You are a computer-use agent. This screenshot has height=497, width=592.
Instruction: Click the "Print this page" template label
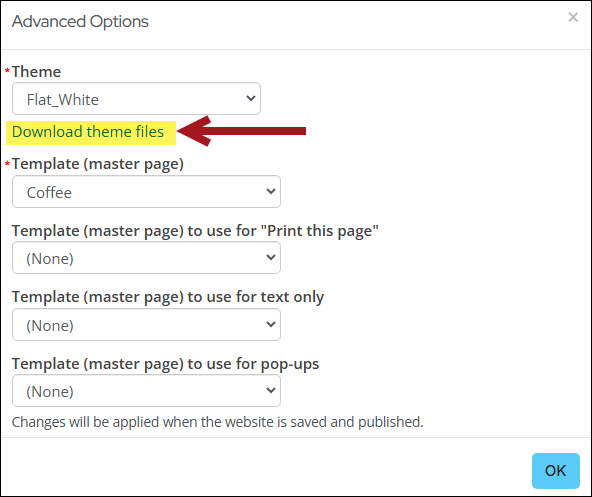point(195,231)
